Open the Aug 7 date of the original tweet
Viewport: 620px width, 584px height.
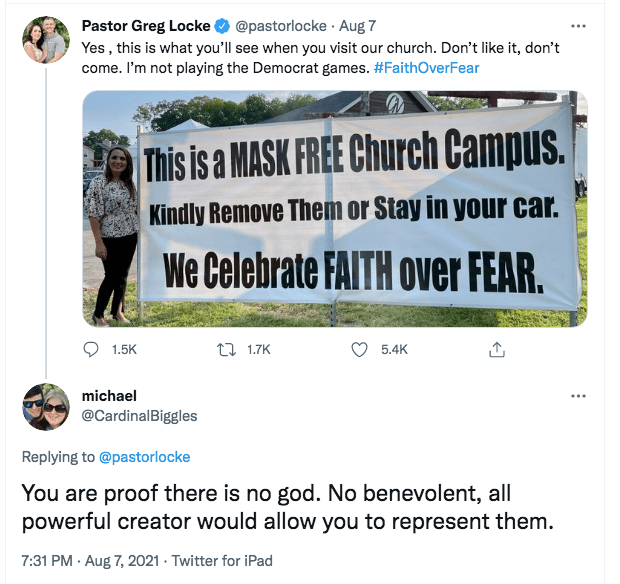358,26
